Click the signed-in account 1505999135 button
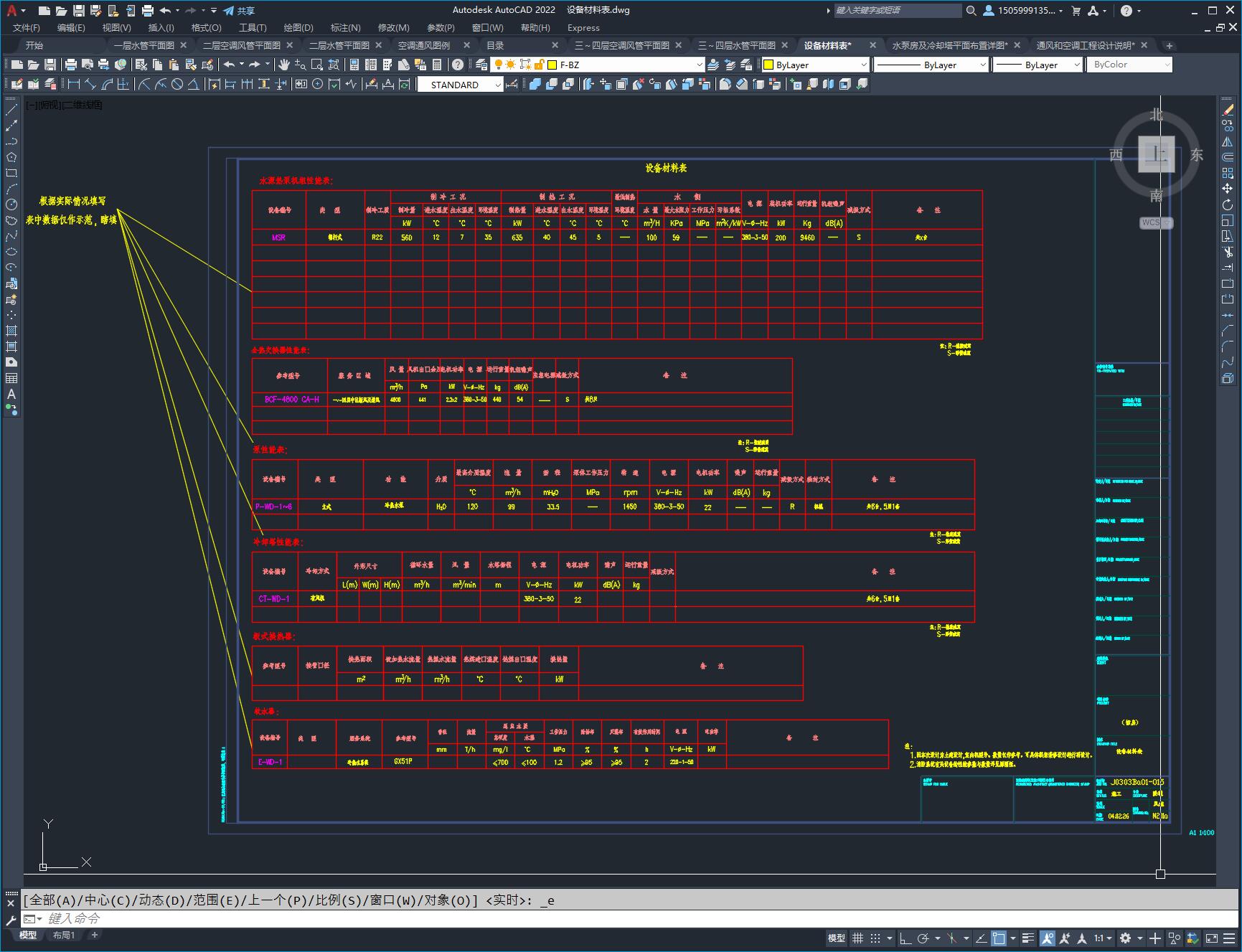The width and height of the screenshot is (1242, 952). pyautogui.click(x=1022, y=11)
